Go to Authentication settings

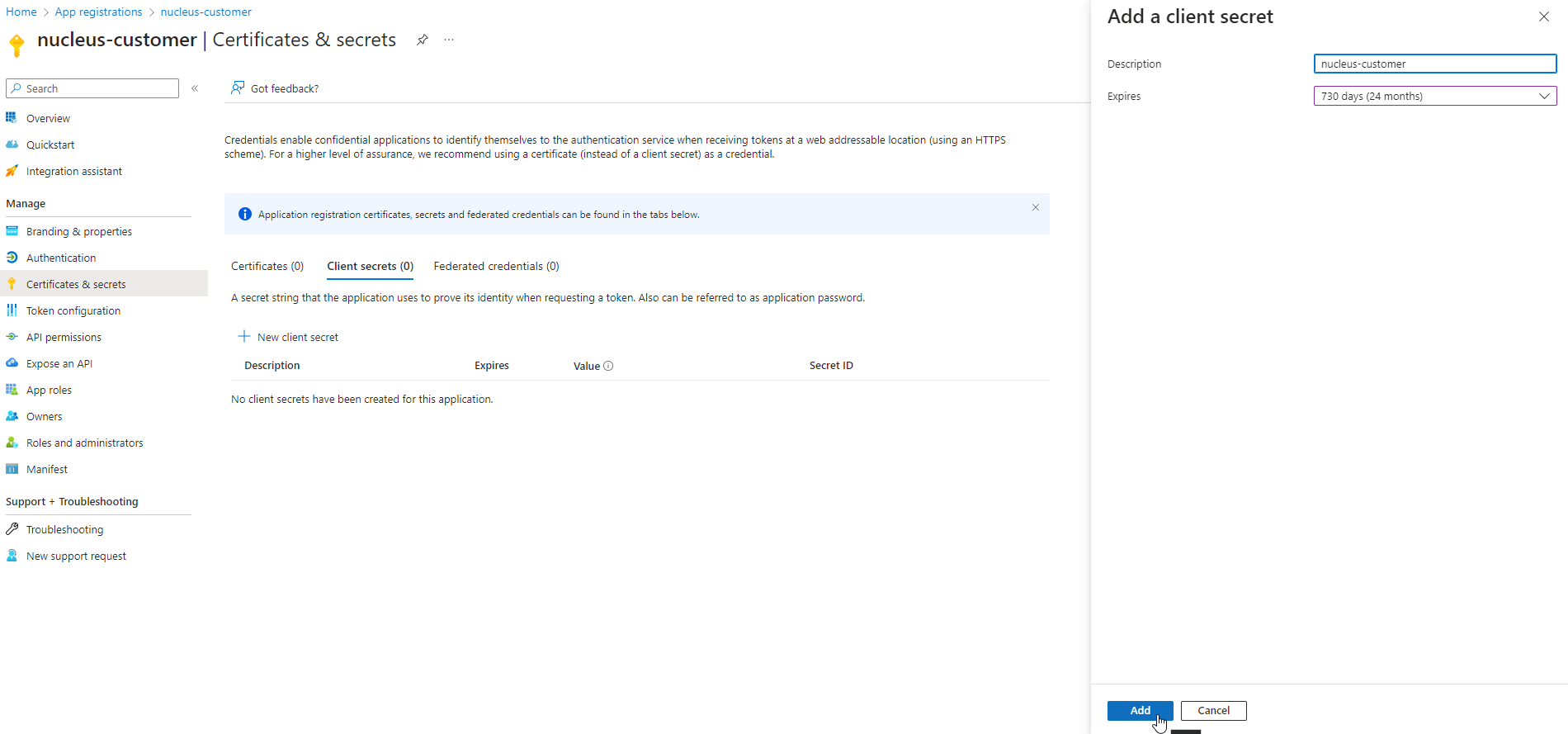(x=61, y=258)
